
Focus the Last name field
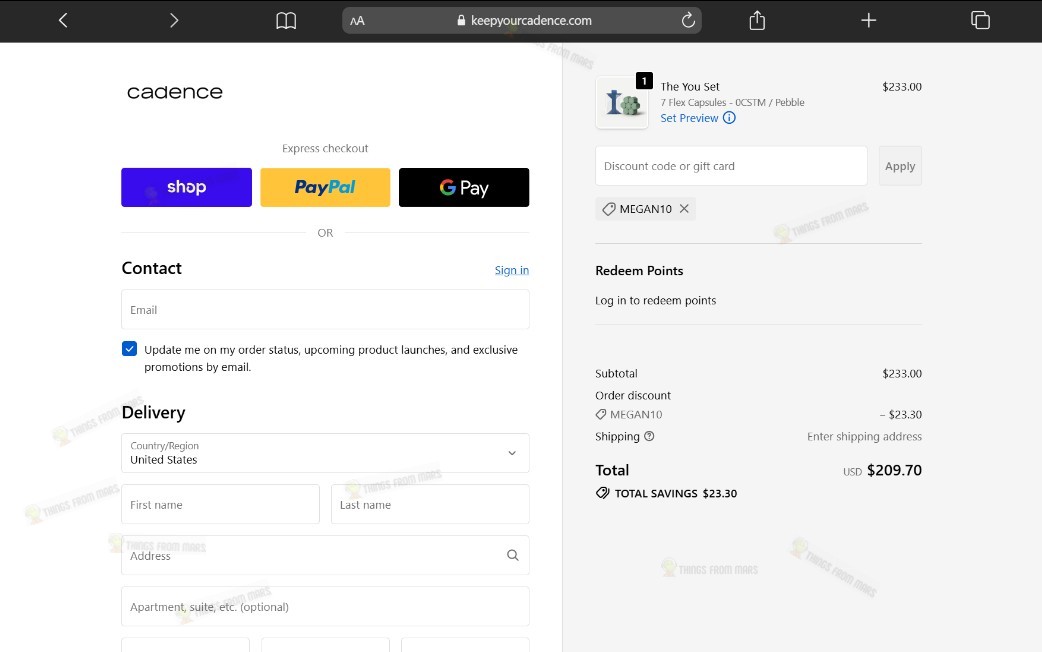coord(430,504)
